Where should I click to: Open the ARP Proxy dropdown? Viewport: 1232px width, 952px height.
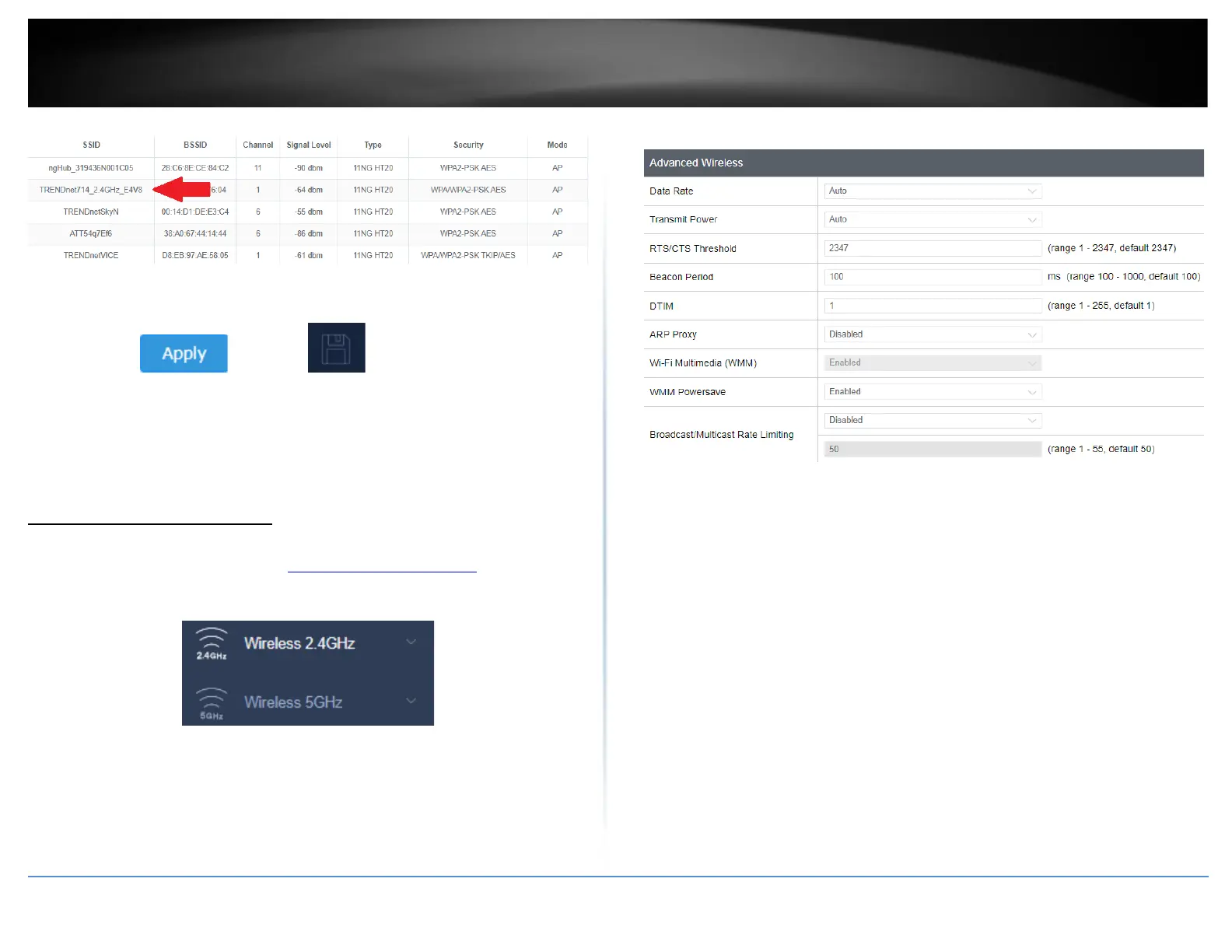pyautogui.click(x=933, y=334)
